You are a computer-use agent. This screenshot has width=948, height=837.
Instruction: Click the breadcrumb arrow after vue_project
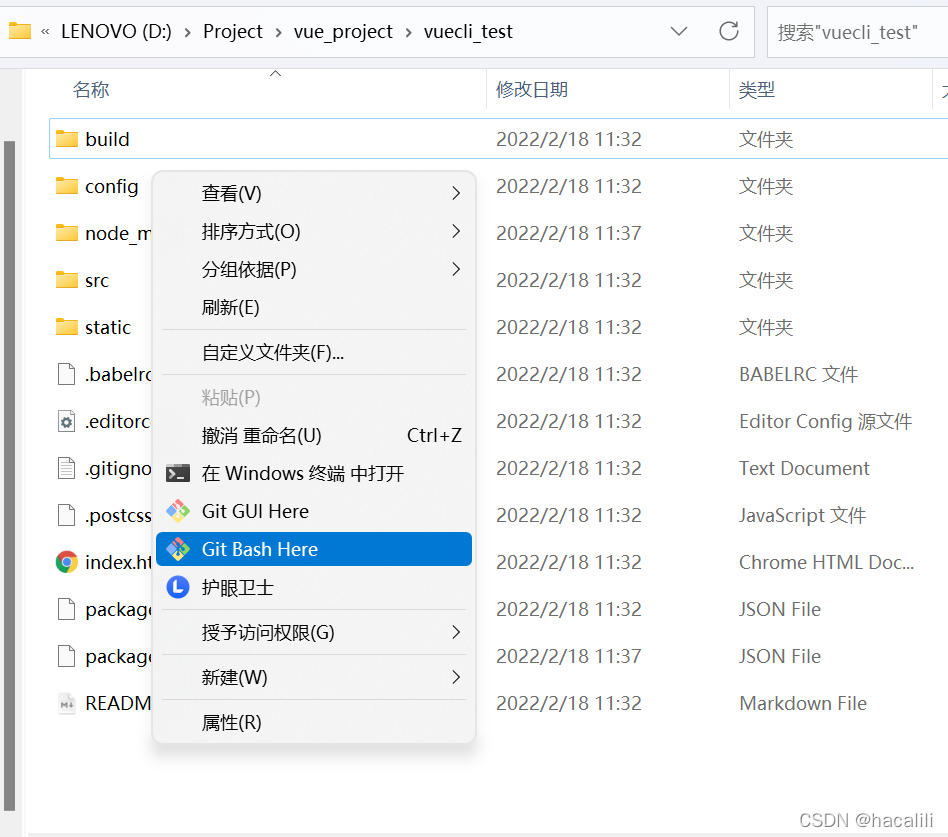pos(409,32)
